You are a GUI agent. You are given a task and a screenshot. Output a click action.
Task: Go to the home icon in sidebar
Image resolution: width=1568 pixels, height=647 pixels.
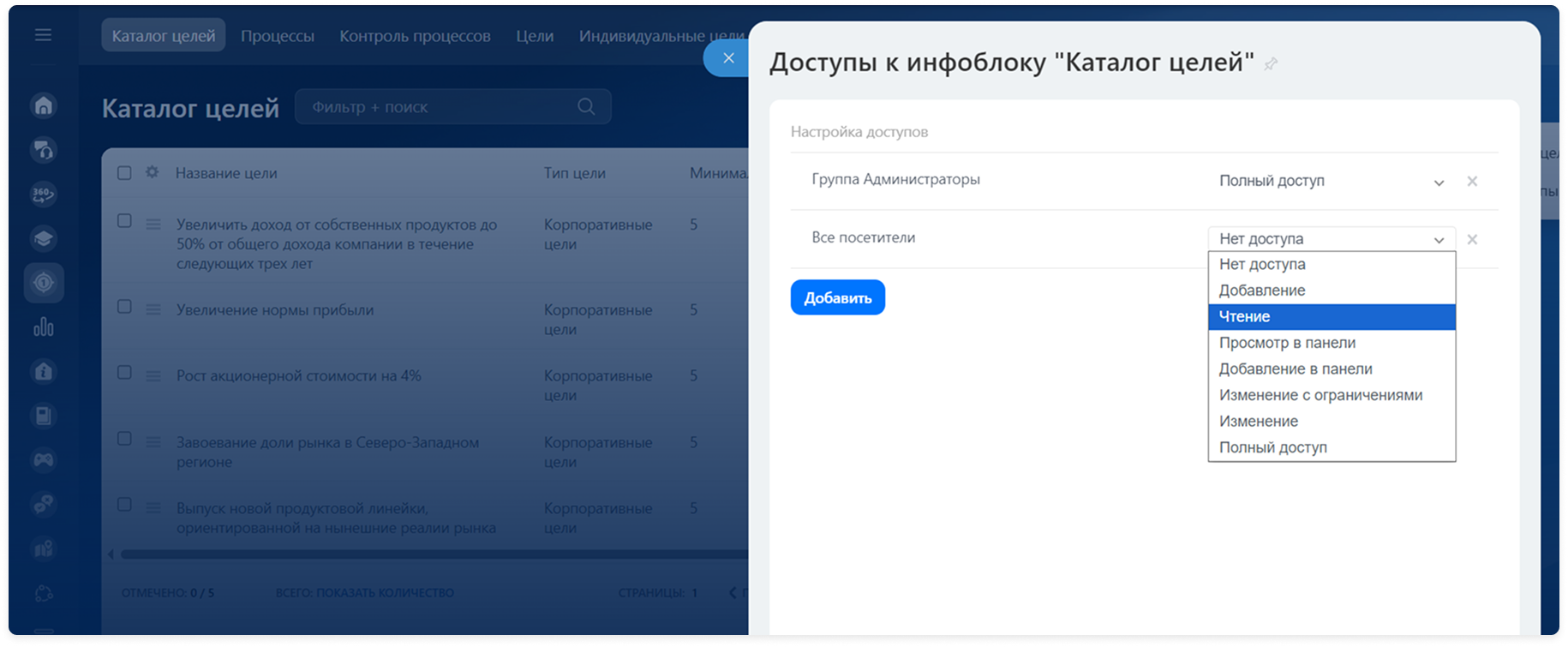coord(44,105)
